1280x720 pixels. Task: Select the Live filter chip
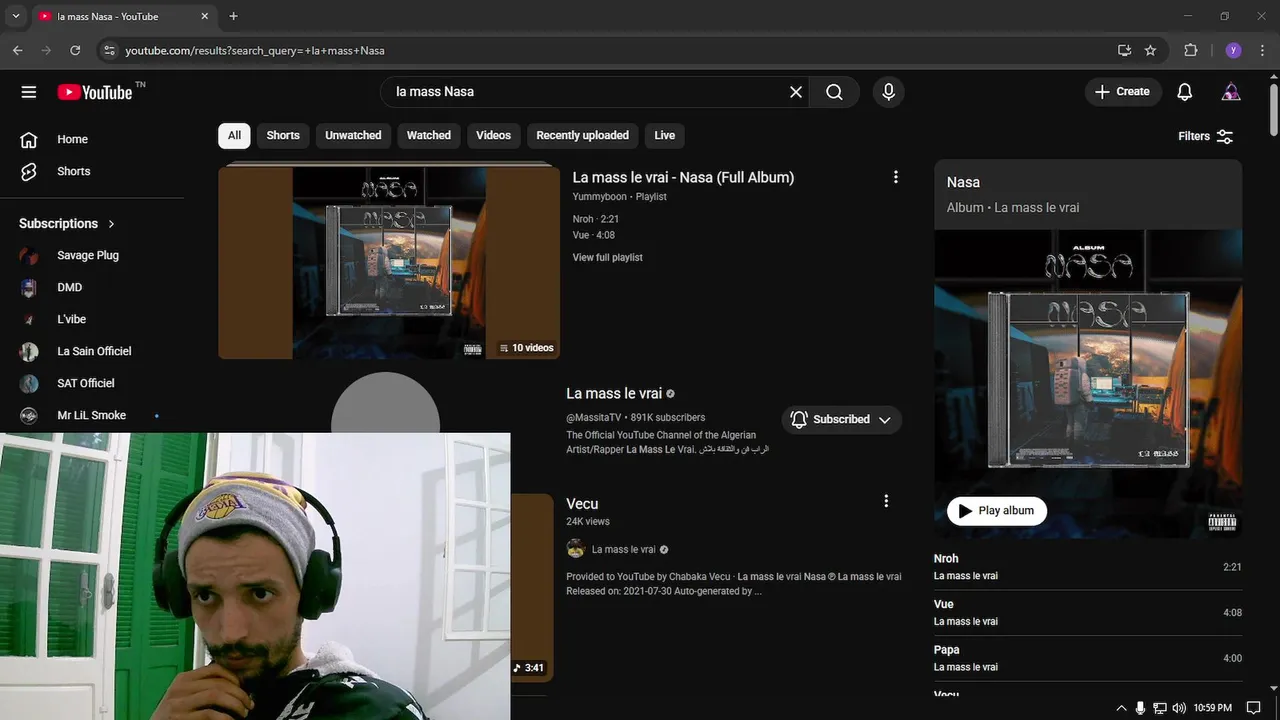point(664,136)
